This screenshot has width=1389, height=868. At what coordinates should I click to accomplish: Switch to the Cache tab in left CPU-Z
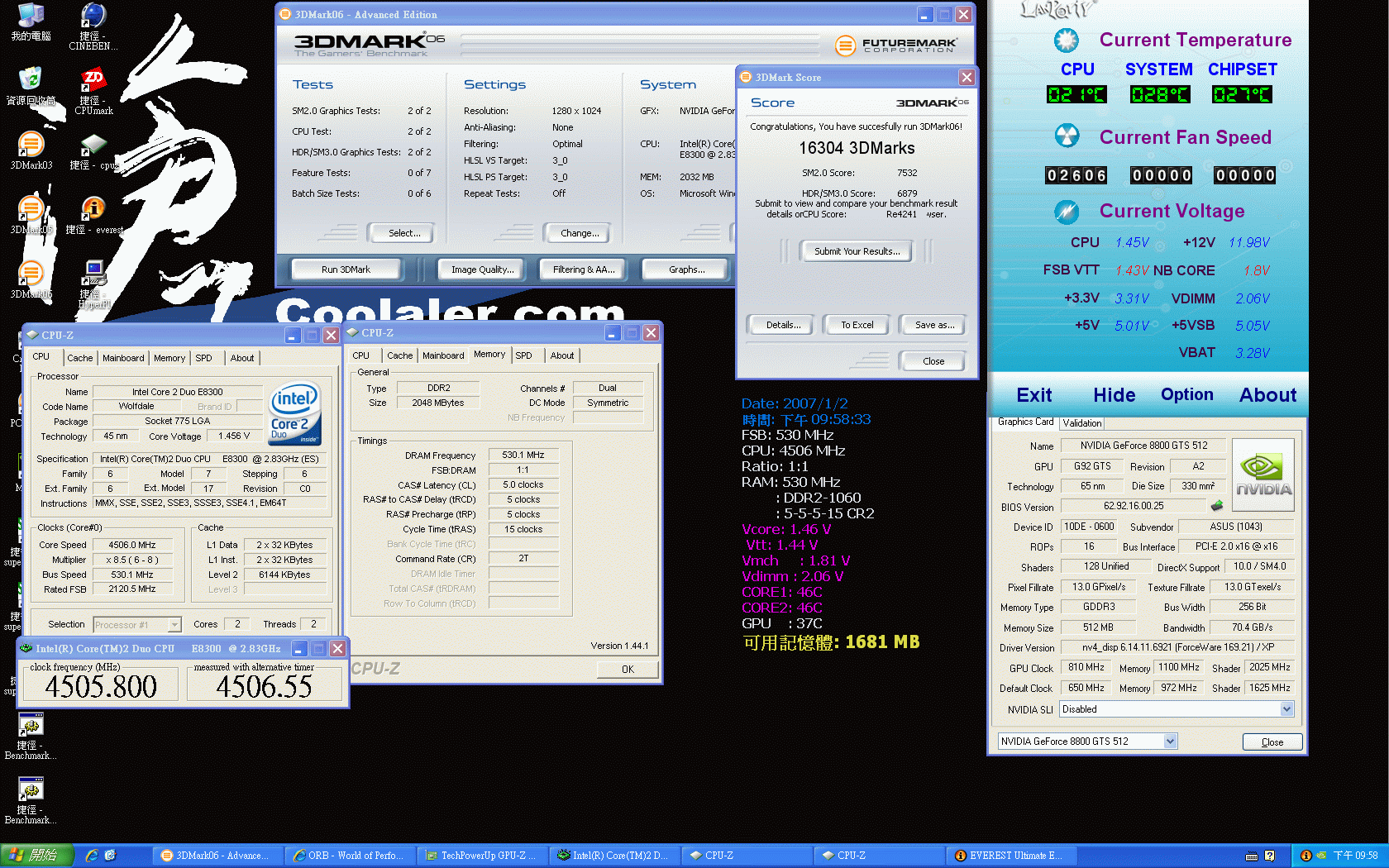point(80,358)
